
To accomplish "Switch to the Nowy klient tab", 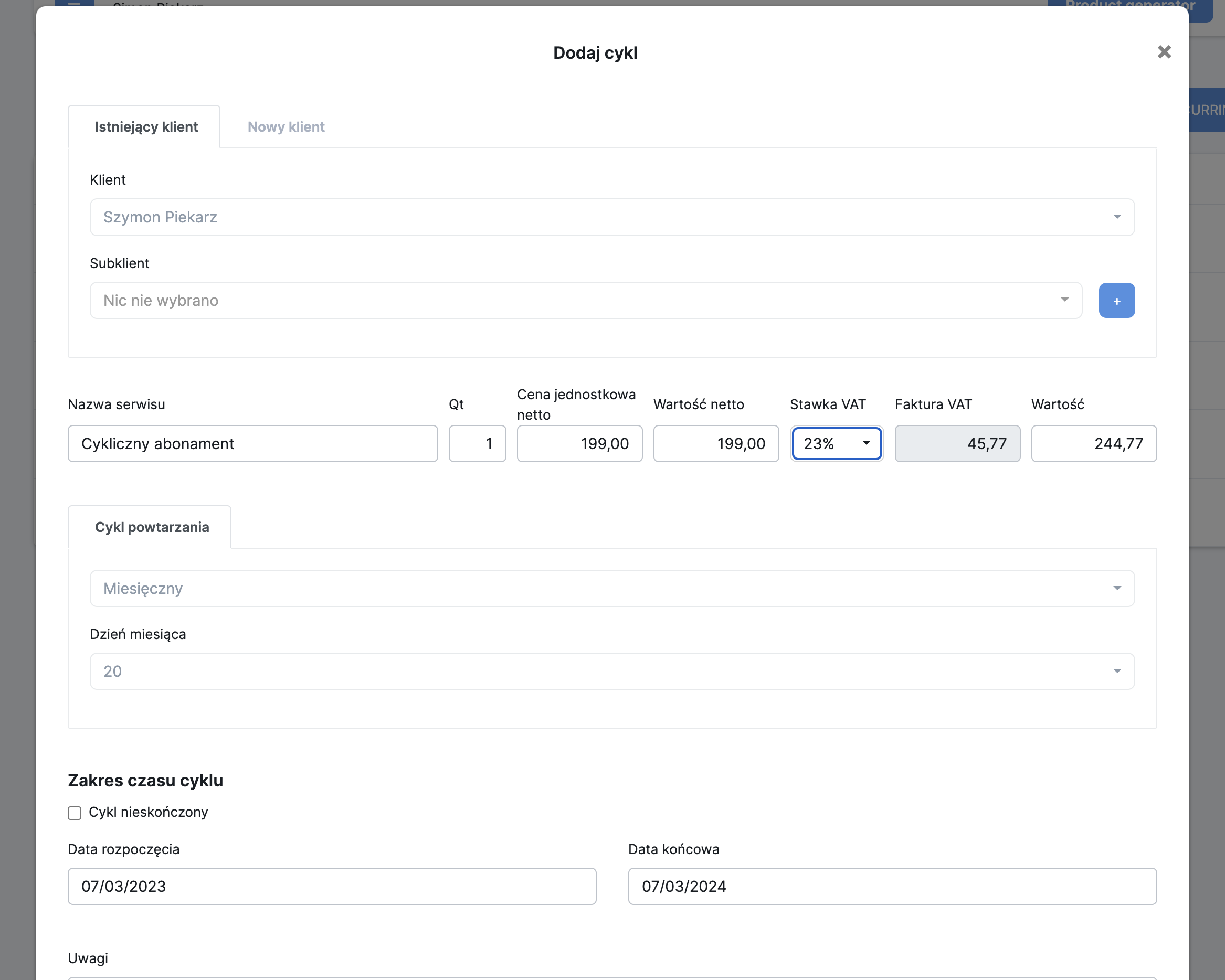I will (x=286, y=126).
